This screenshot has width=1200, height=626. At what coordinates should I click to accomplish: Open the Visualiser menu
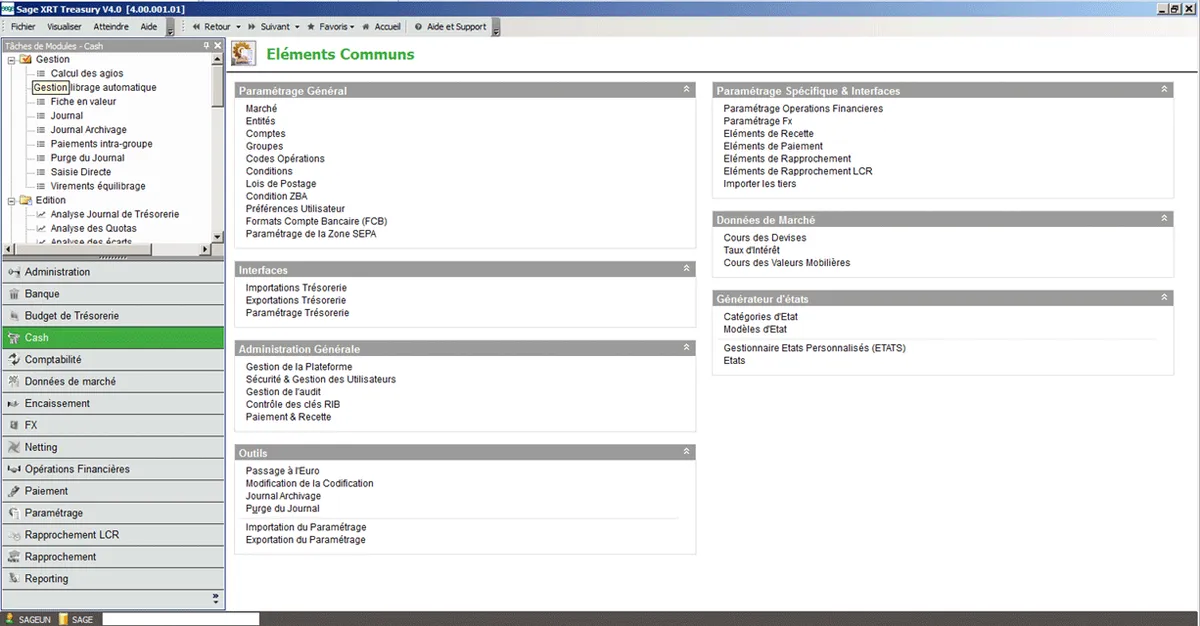(x=64, y=27)
